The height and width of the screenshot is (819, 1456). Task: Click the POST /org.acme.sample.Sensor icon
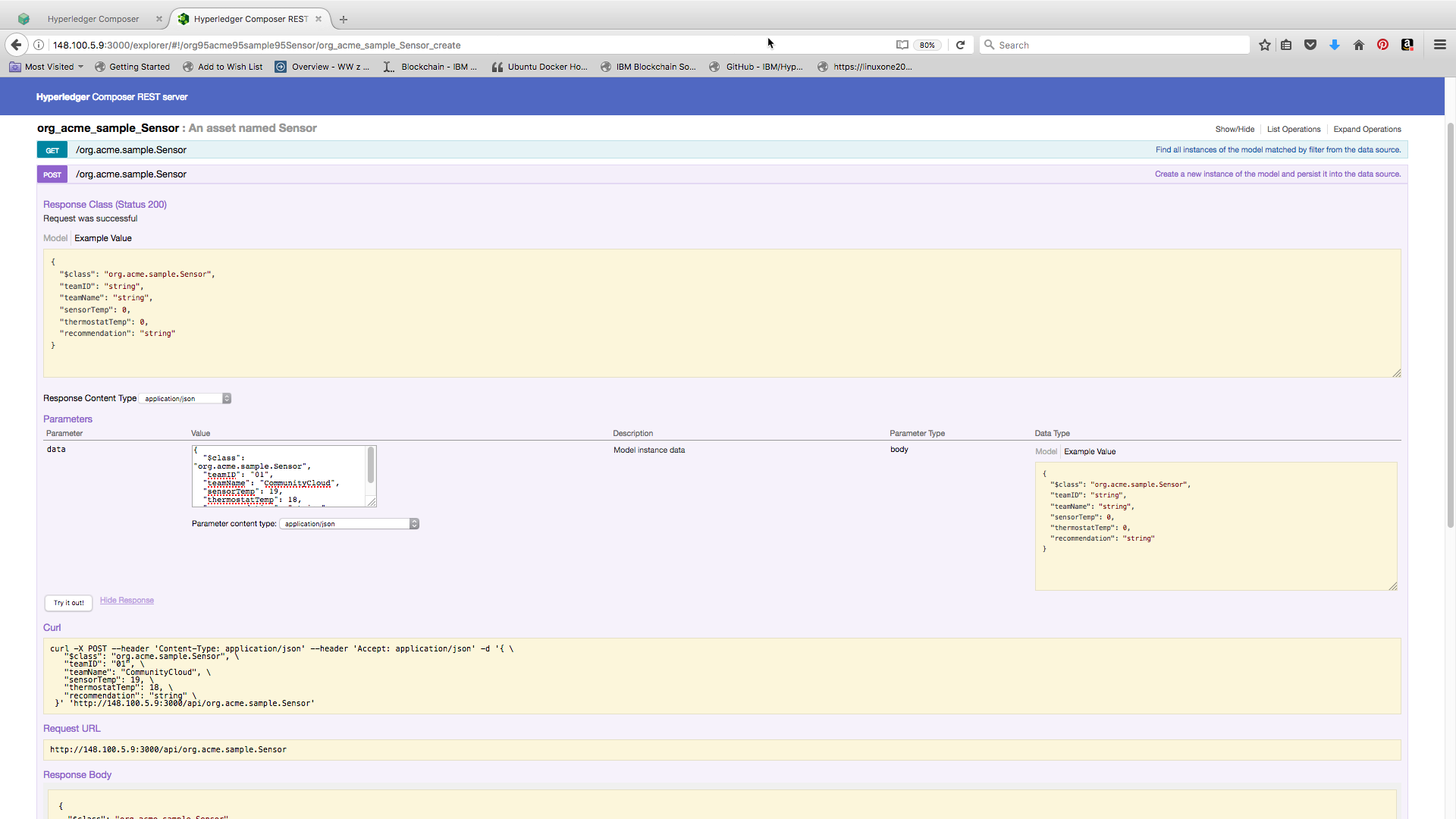pos(52,174)
